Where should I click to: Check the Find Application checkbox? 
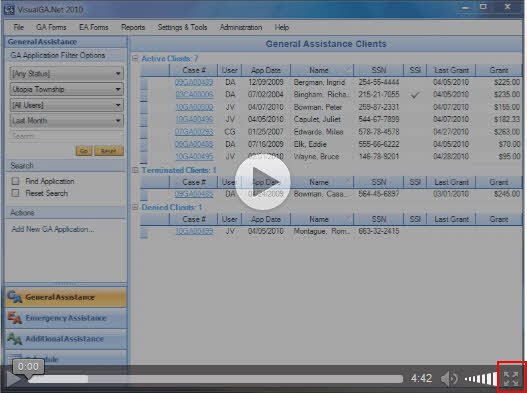15,181
